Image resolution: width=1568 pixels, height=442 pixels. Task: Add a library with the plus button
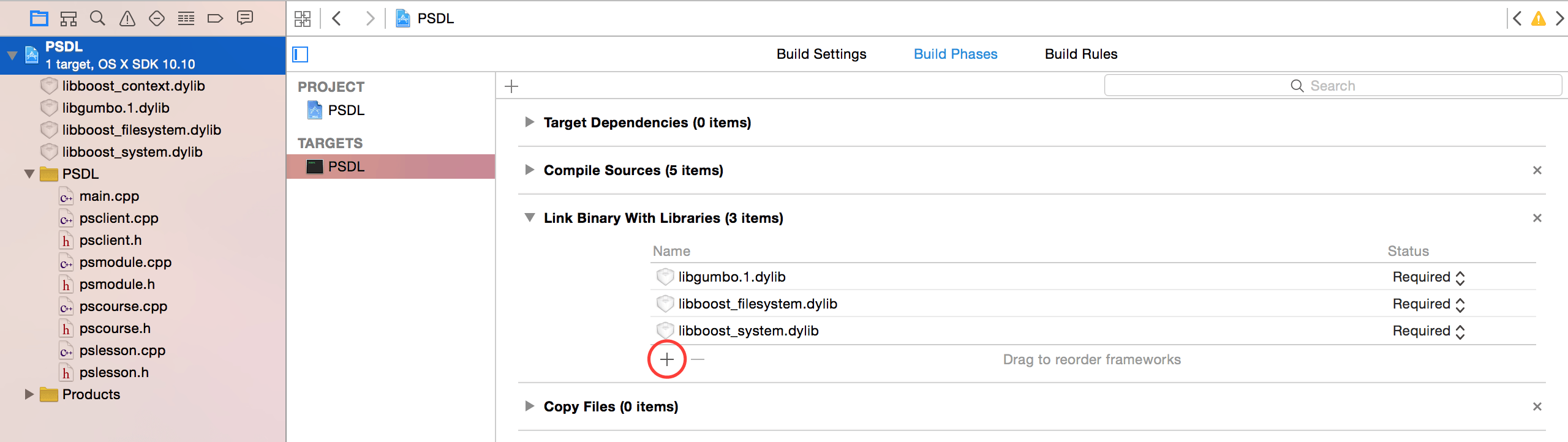667,359
